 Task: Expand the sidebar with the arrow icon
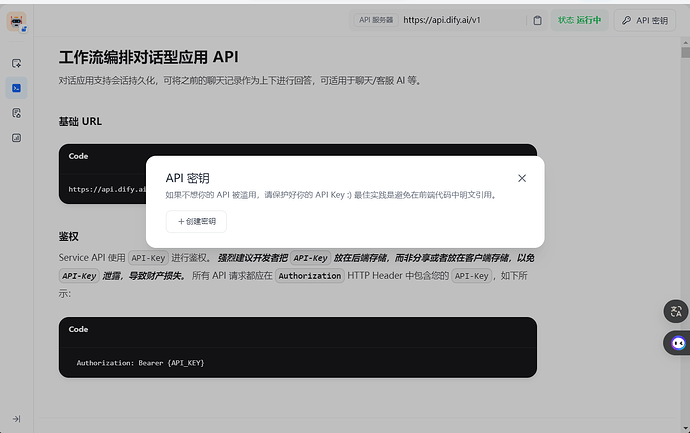coord(16,419)
